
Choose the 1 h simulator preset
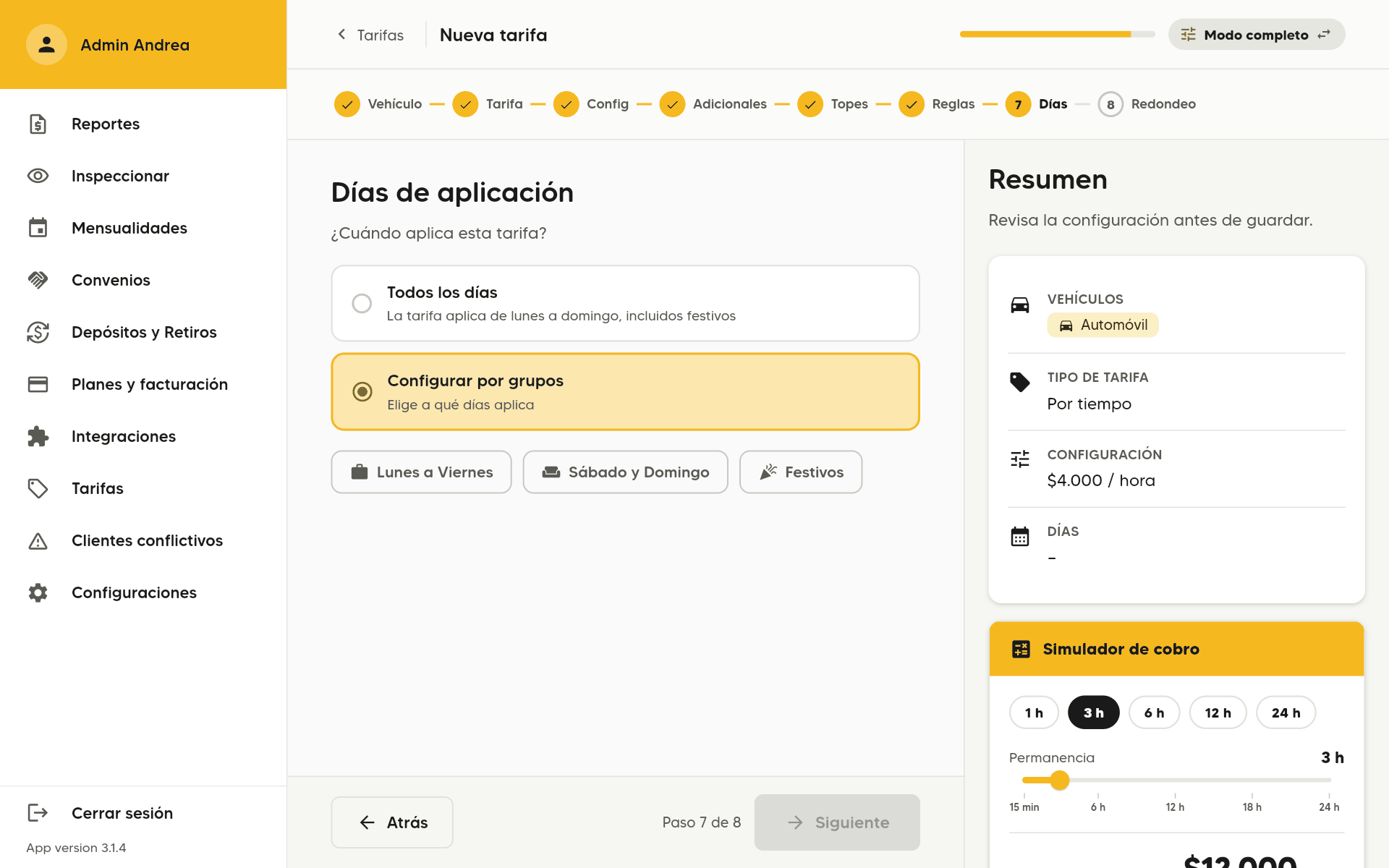pos(1034,712)
